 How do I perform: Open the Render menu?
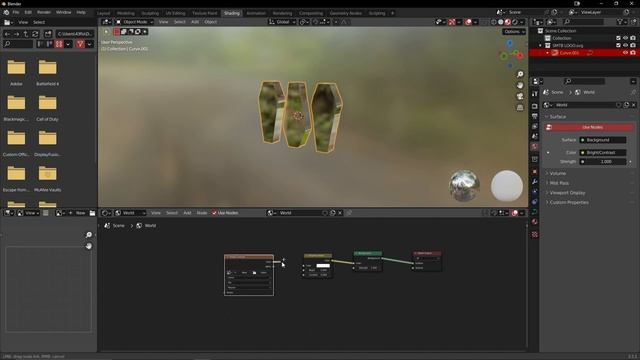44,13
